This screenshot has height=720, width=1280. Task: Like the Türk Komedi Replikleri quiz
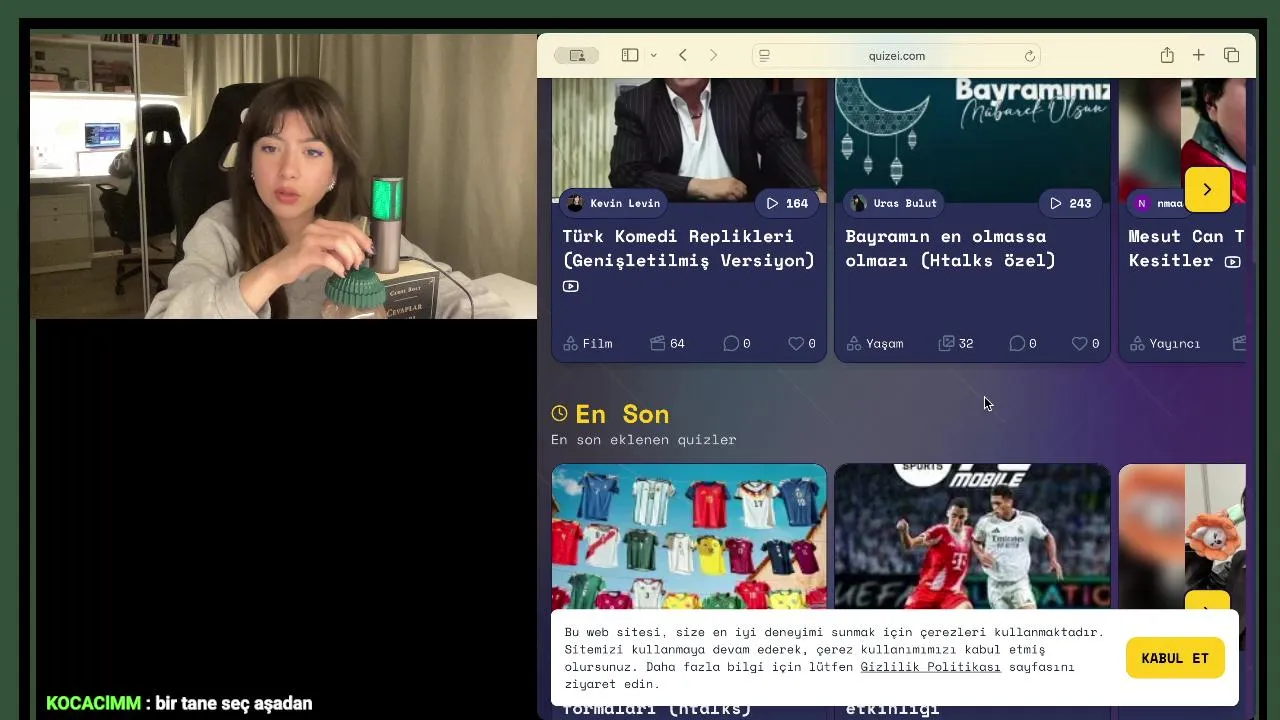[802, 343]
